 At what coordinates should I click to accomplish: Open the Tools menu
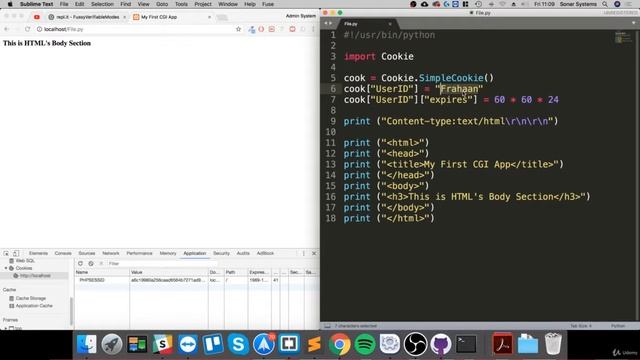[x=181, y=4]
